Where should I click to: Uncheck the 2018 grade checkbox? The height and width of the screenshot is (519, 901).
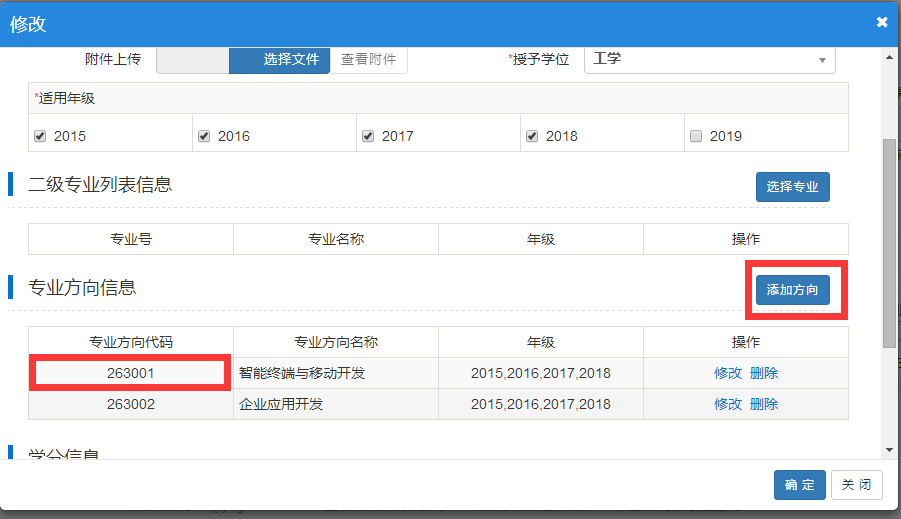[x=533, y=136]
